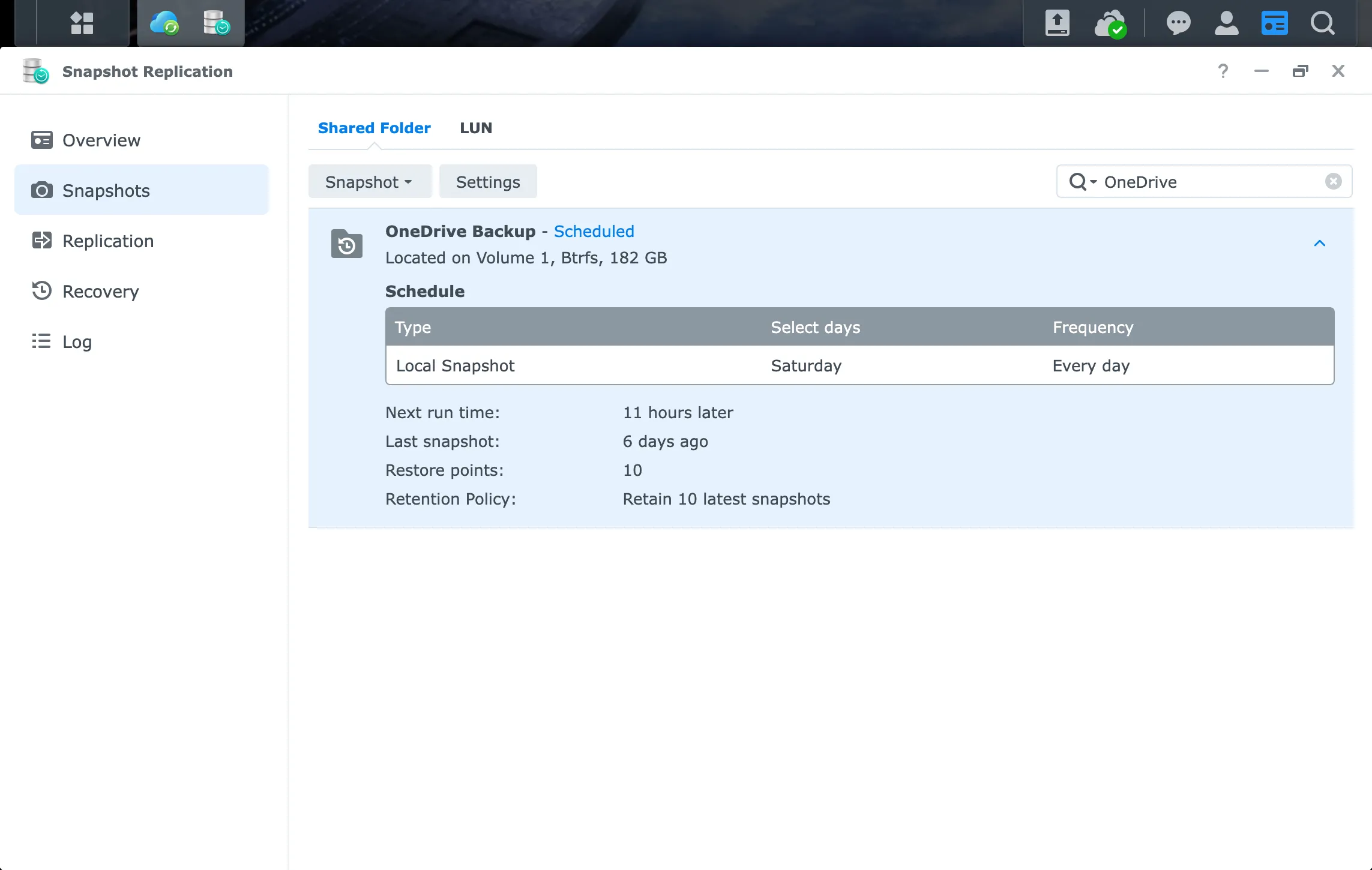Open global search with the magnifier icon
The height and width of the screenshot is (870, 1372).
1323,23
